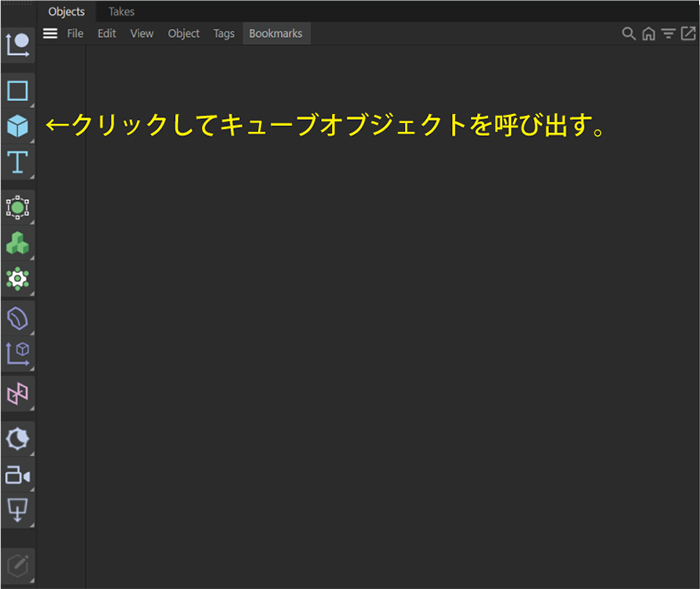This screenshot has width=700, height=589.
Task: Toggle the filter icon in Objects panel
Action: [667, 33]
